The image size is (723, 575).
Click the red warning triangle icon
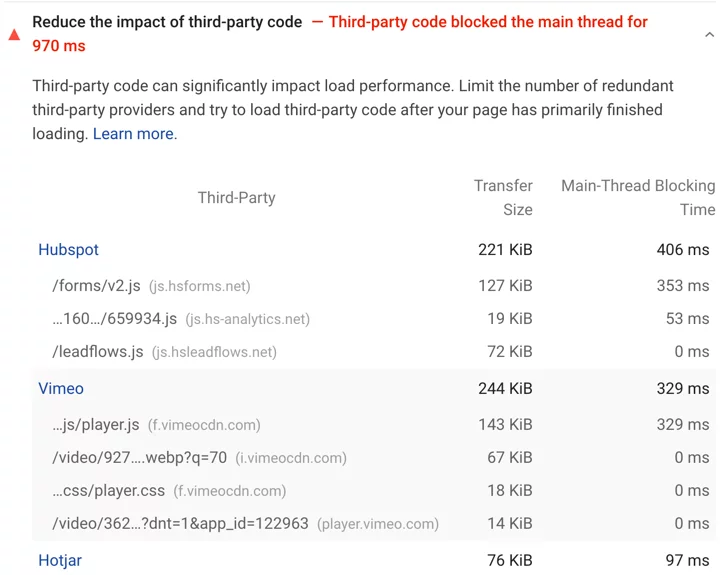pos(14,34)
